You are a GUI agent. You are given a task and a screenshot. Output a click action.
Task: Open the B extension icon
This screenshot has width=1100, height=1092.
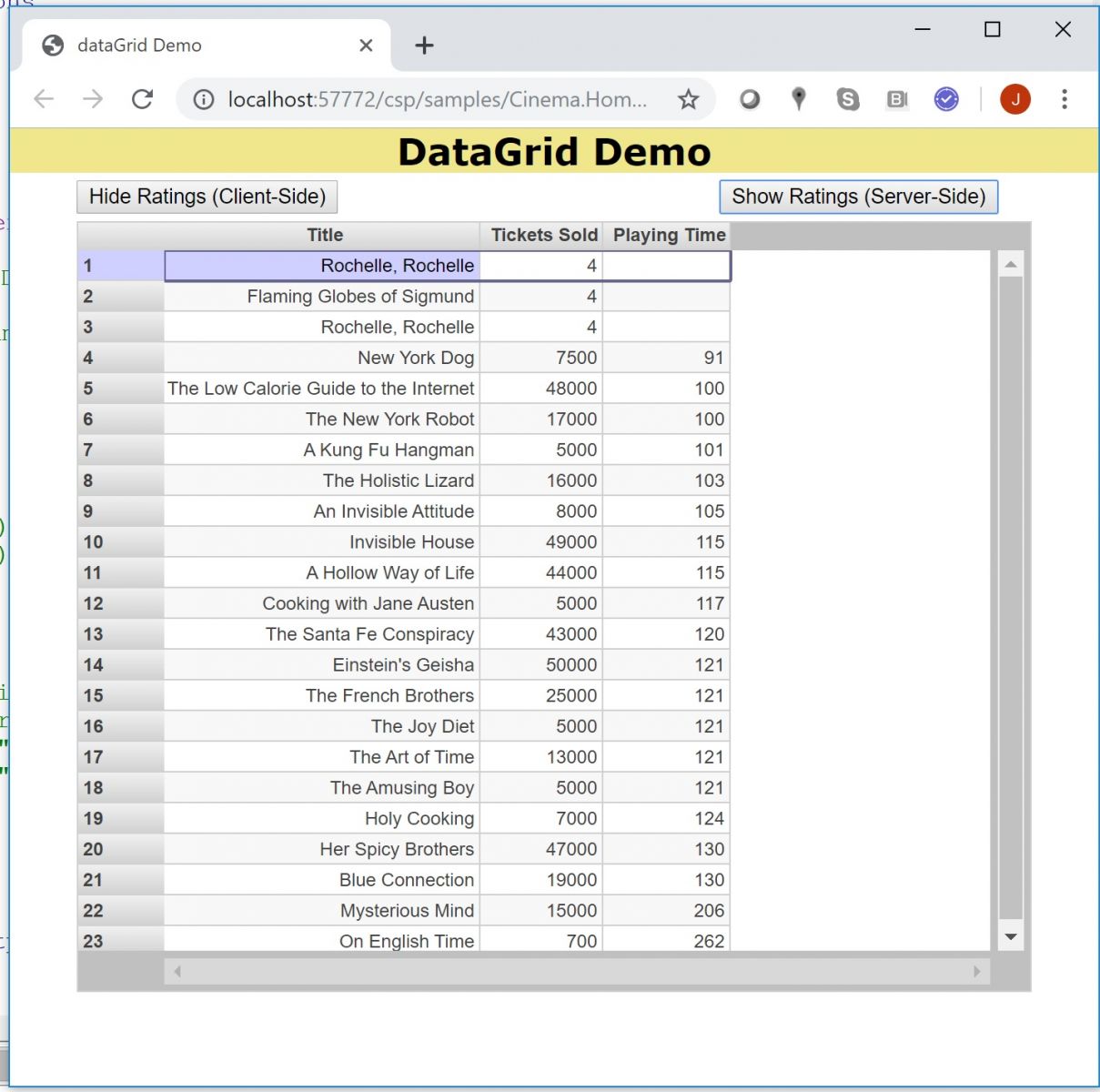coord(897,99)
